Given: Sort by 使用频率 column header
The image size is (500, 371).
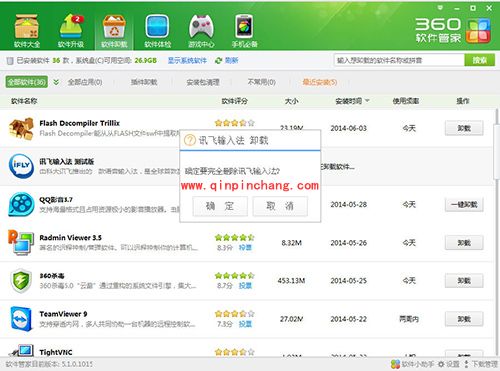Looking at the screenshot, I should click(x=406, y=101).
